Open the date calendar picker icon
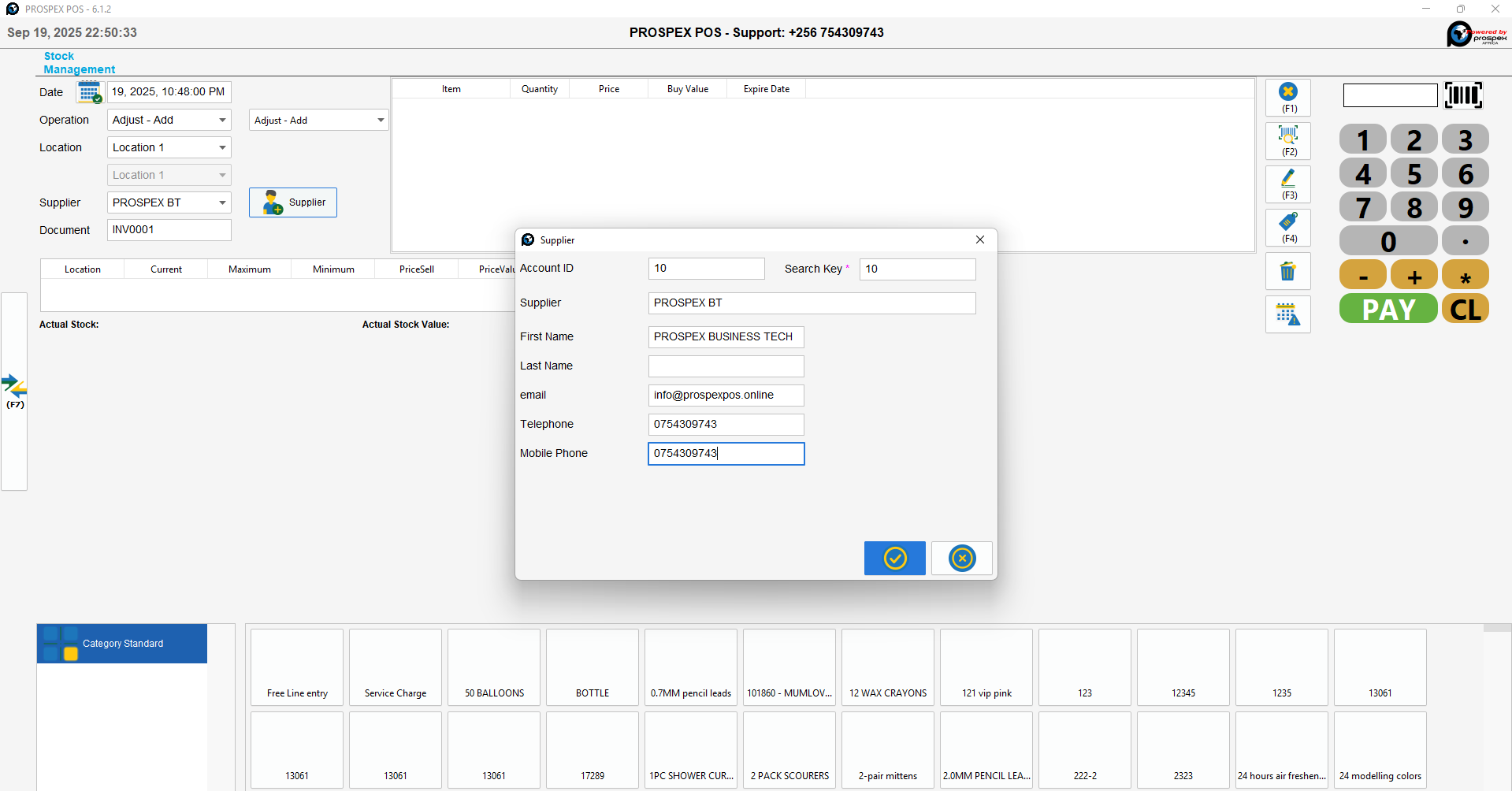Viewport: 1512px width, 791px height. (x=90, y=92)
